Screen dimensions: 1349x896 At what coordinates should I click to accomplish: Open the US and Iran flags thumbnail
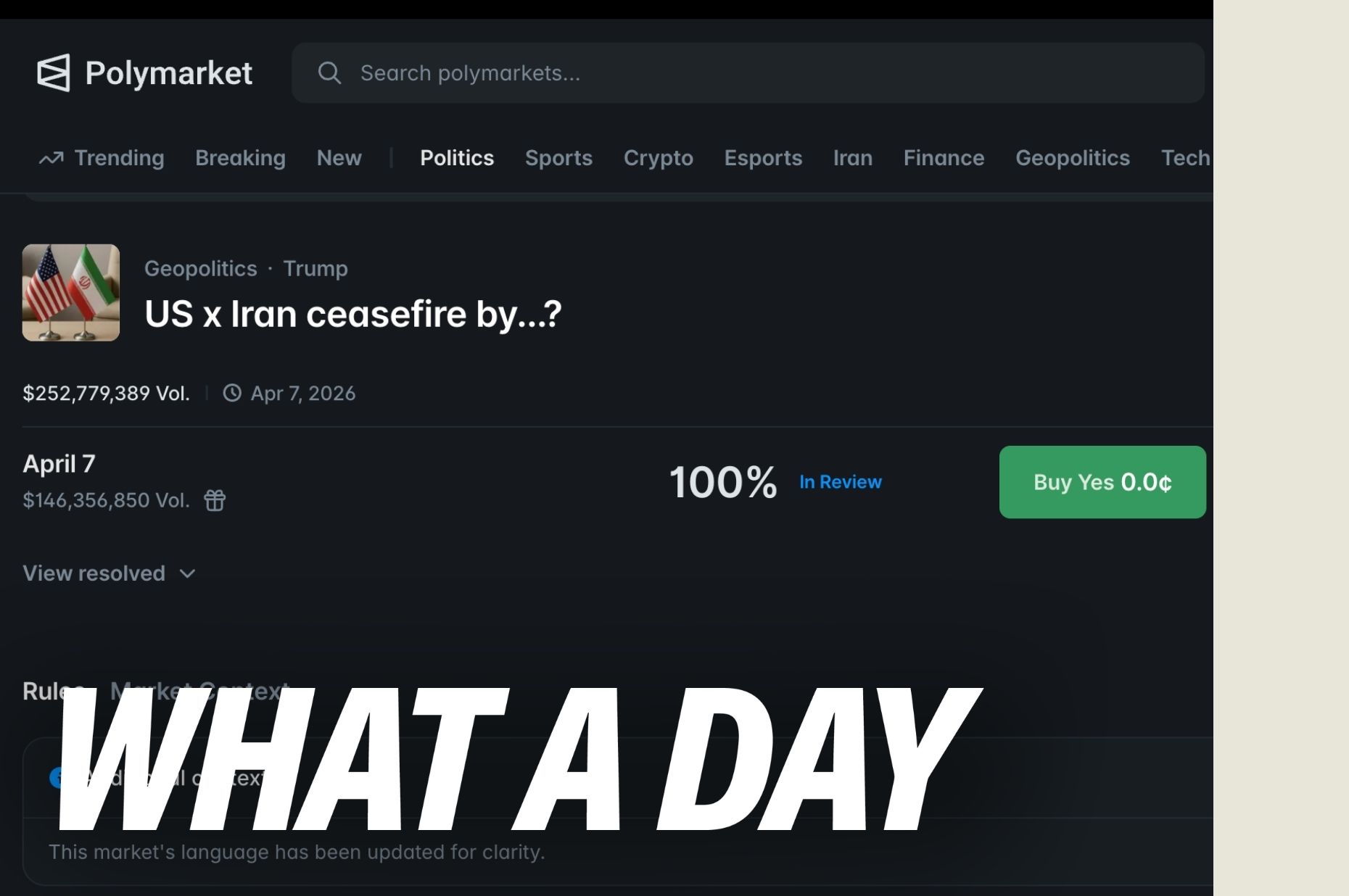coord(71,293)
